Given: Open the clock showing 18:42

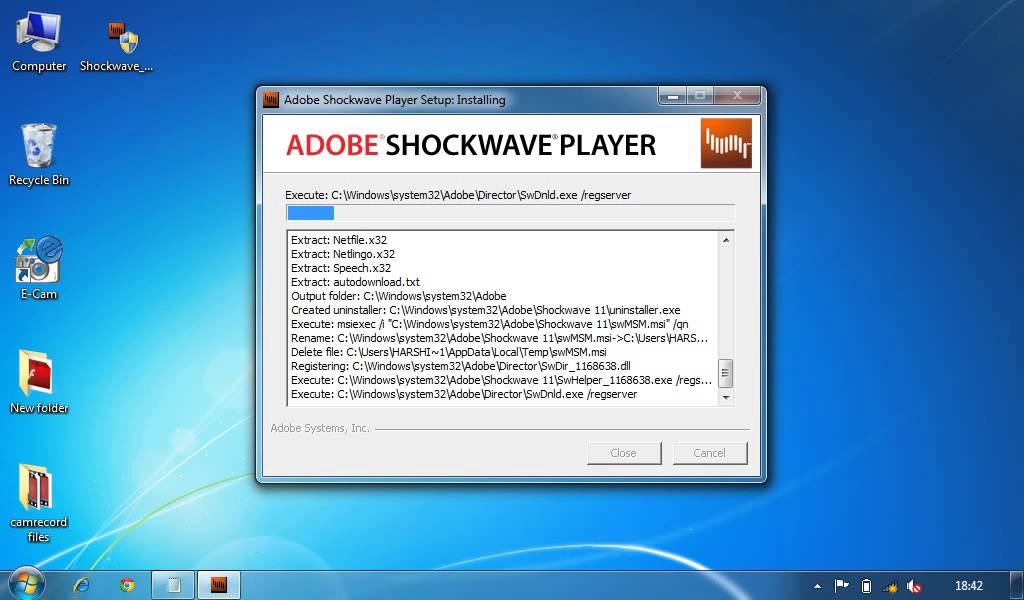Looking at the screenshot, I should pos(968,586).
